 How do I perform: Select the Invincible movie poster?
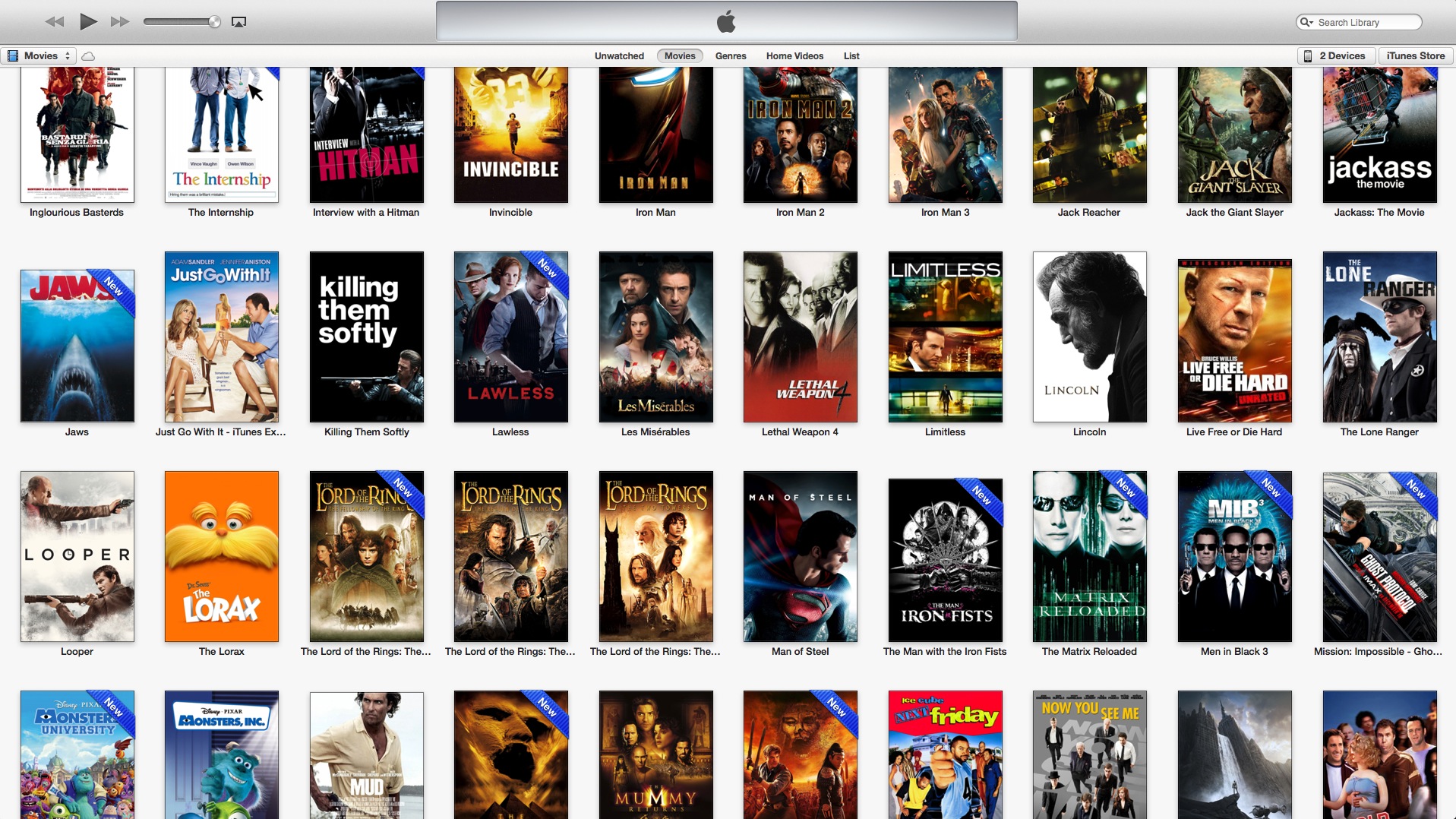511,134
